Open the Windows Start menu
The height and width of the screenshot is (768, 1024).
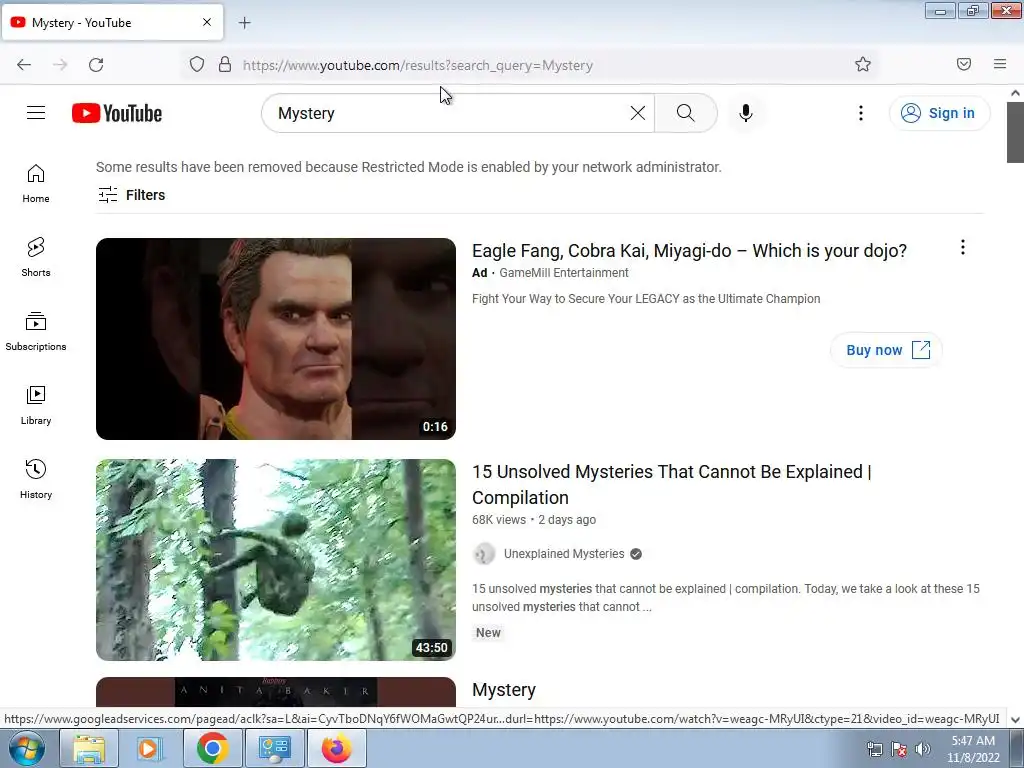[x=27, y=748]
